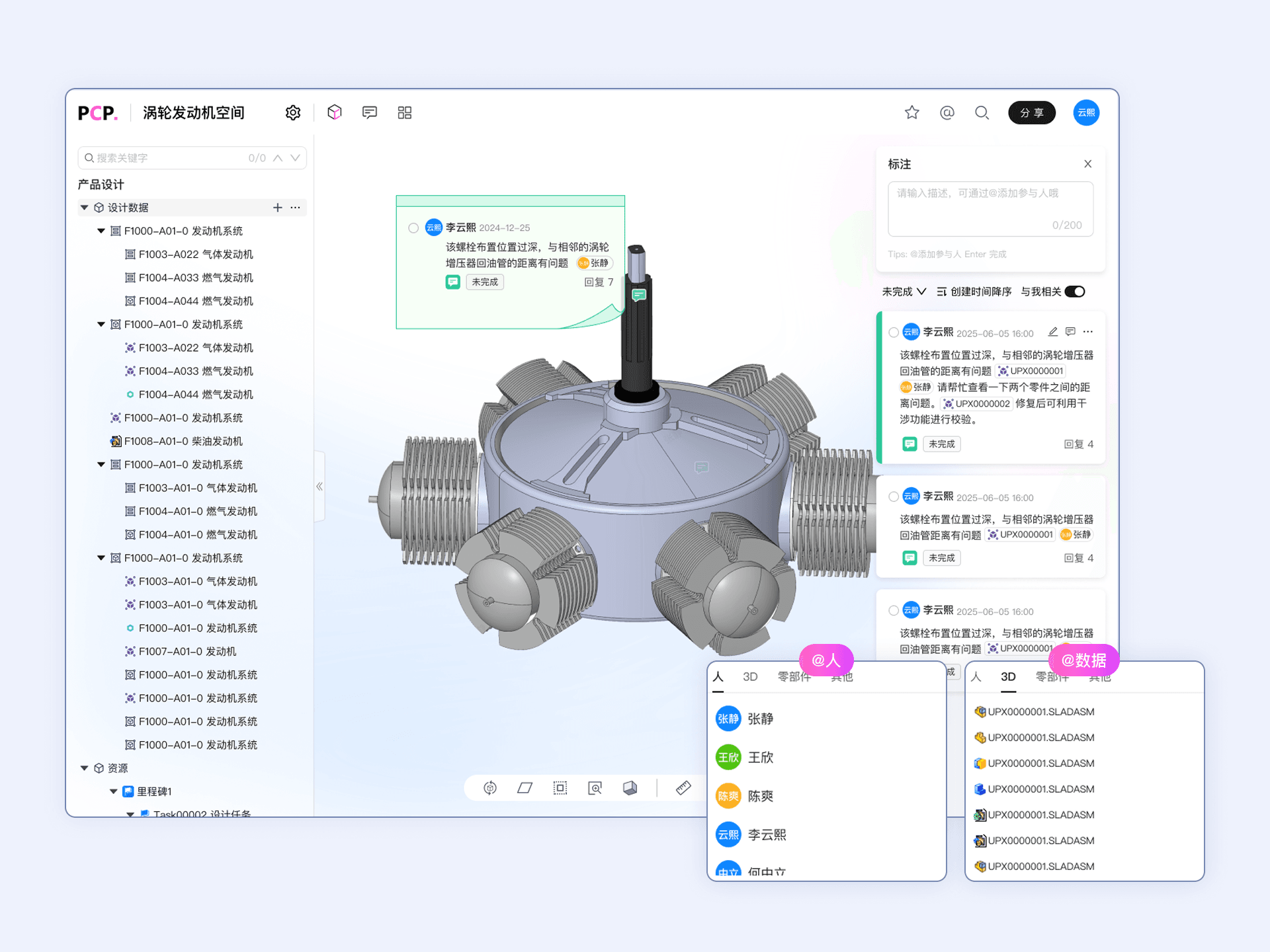This screenshot has height=952, width=1270.
Task: Switch to 3D tab in @人 popup
Action: [x=750, y=677]
